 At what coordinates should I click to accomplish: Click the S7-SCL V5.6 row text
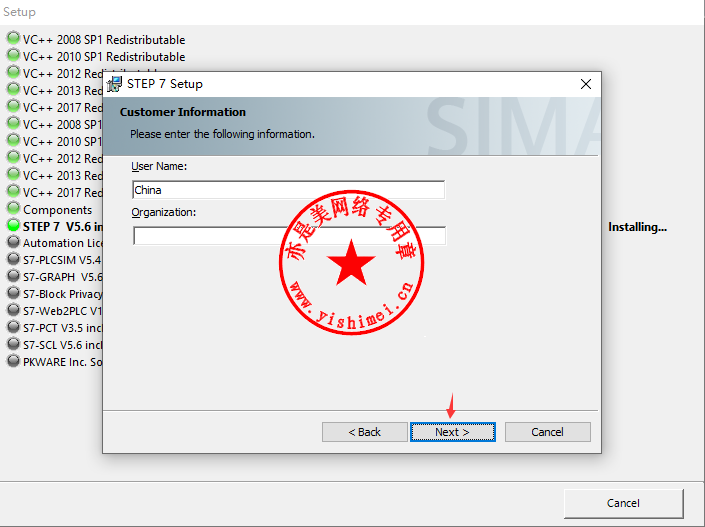coord(63,345)
